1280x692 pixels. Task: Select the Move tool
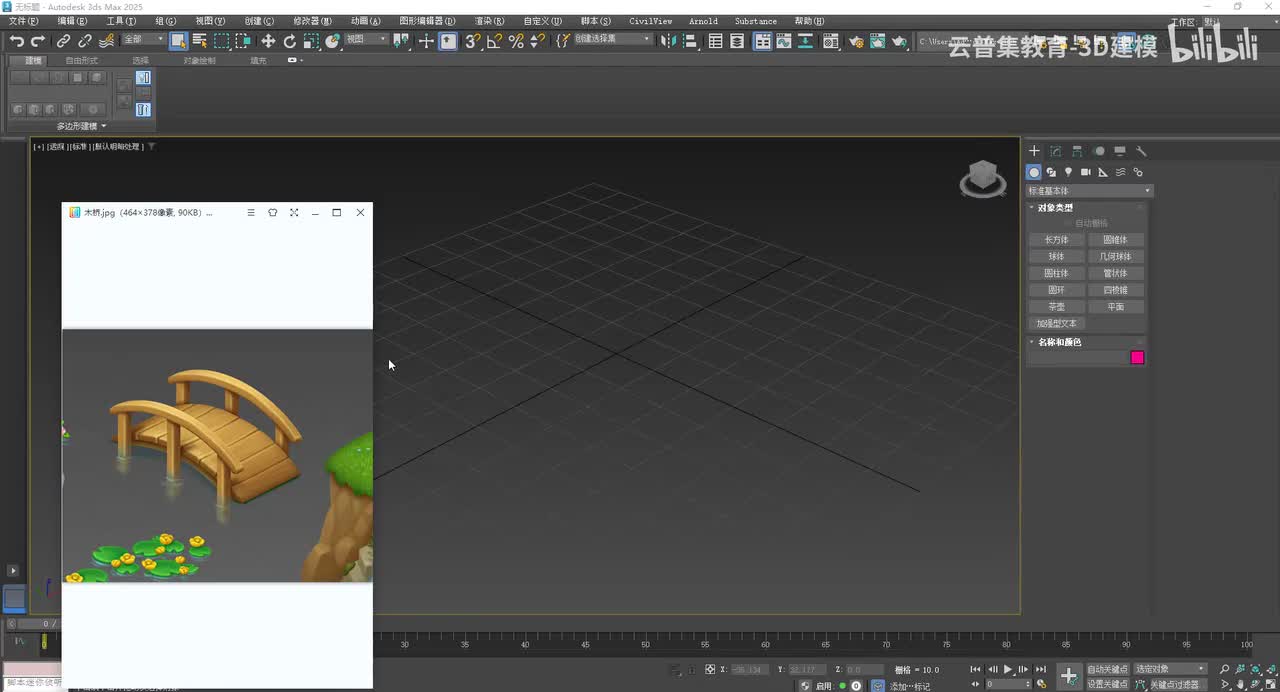(x=268, y=41)
